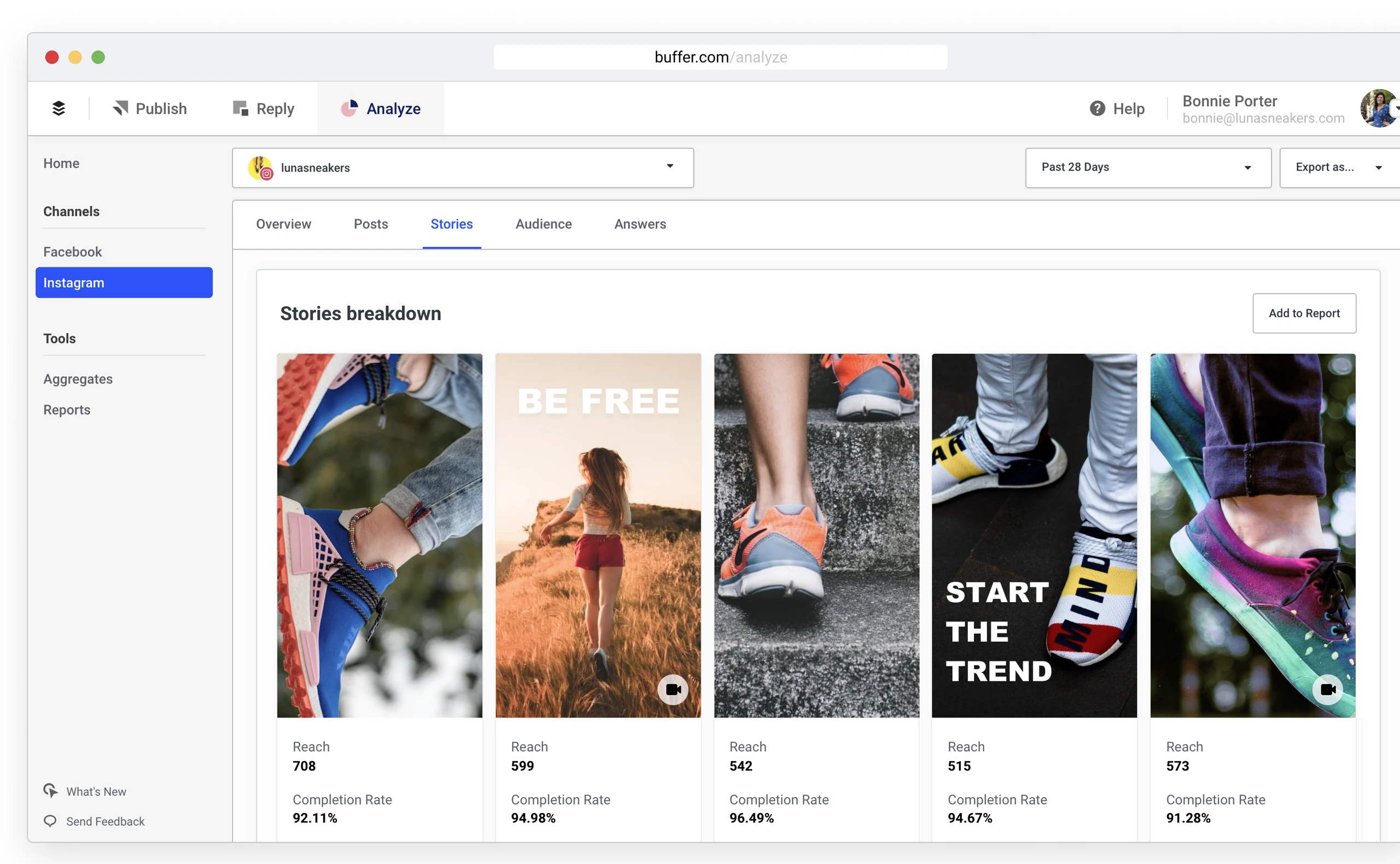Select the Instagram channel in sidebar
This screenshot has width=1400, height=864.
pos(124,283)
